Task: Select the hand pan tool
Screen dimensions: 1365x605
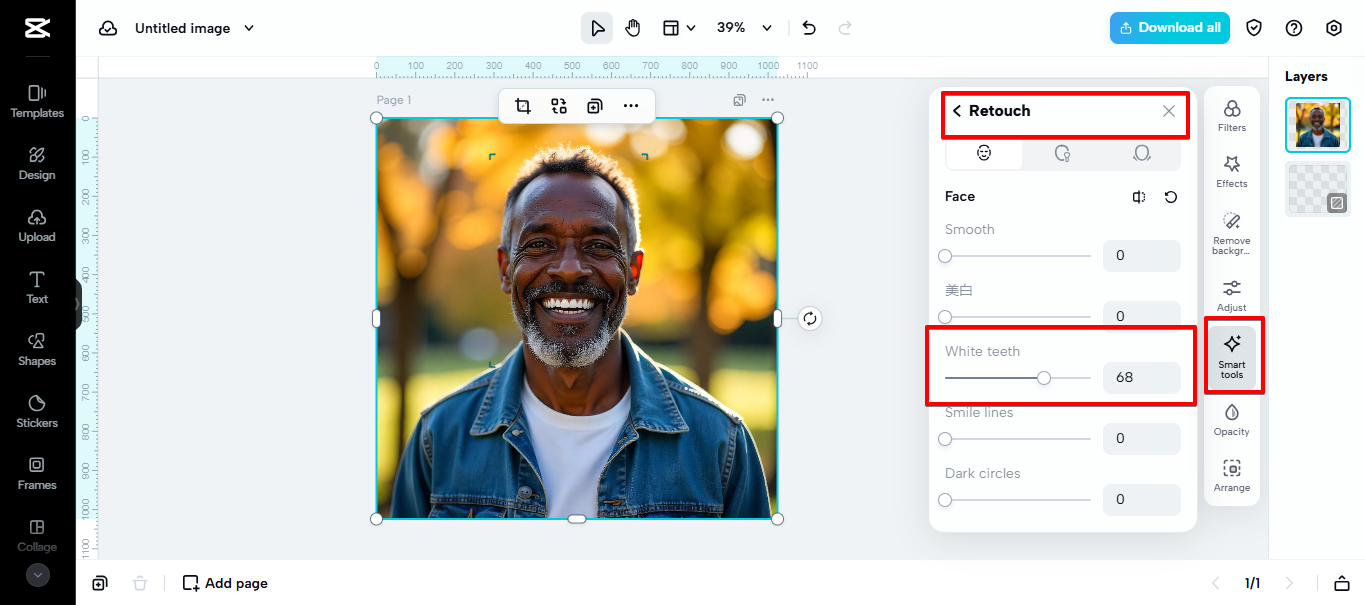Action: click(x=633, y=28)
